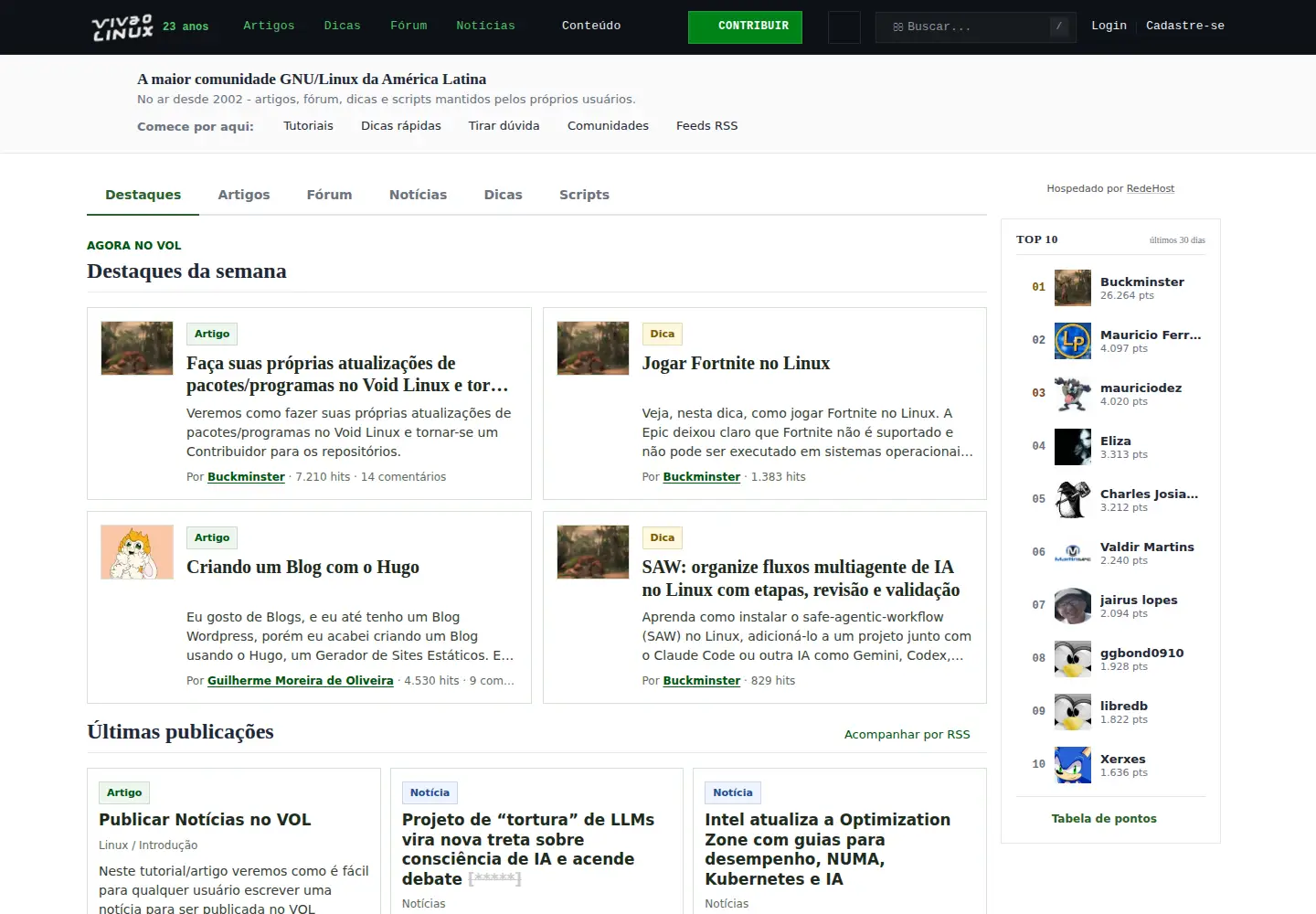Image resolution: width=1316 pixels, height=914 pixels.
Task: Click thumbnail of Void Linux article card
Action: [137, 348]
